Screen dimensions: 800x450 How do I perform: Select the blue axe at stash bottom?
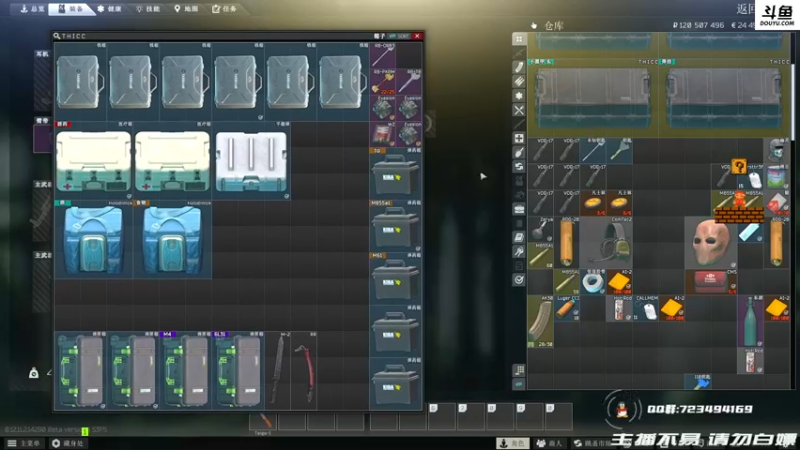click(697, 381)
